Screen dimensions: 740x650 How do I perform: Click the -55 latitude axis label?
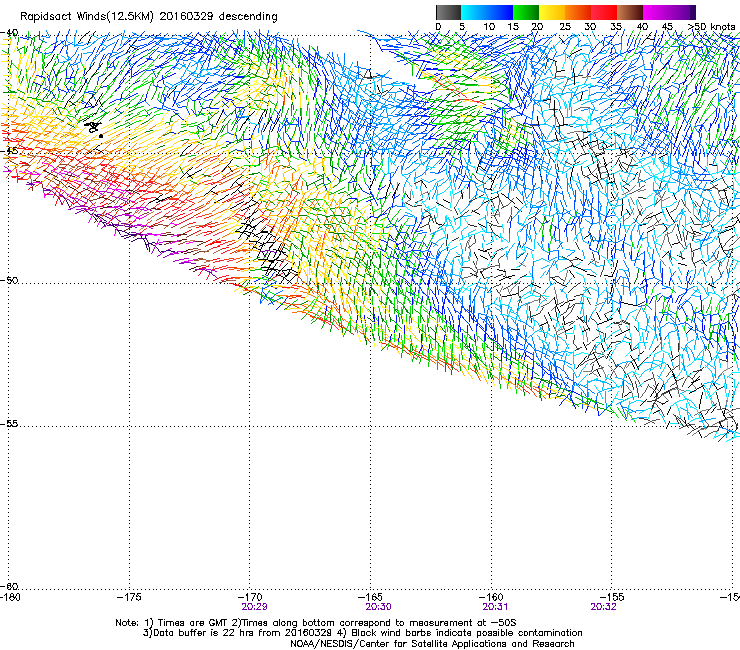(x=9, y=424)
